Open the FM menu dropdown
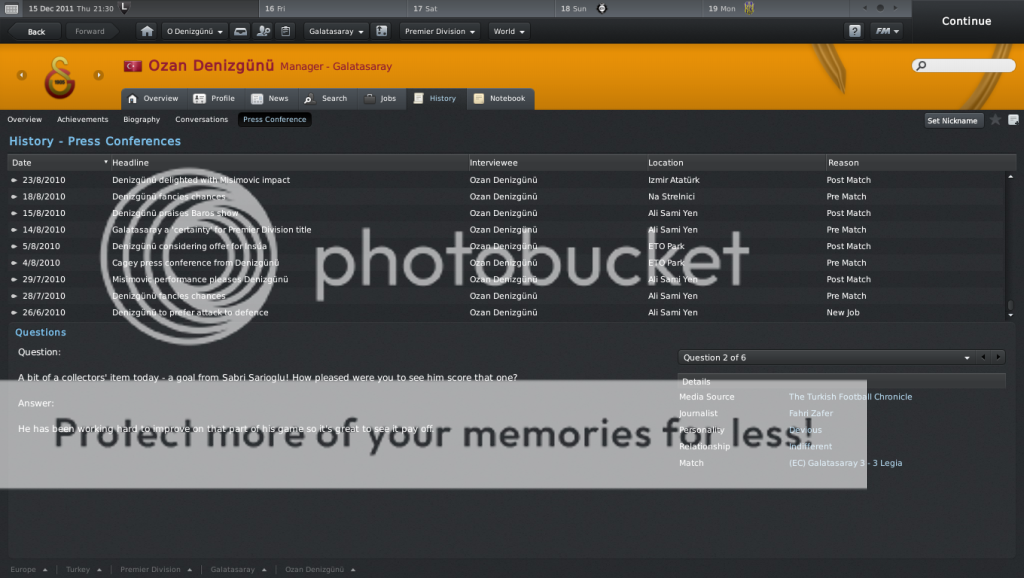The height and width of the screenshot is (578, 1024). (887, 31)
